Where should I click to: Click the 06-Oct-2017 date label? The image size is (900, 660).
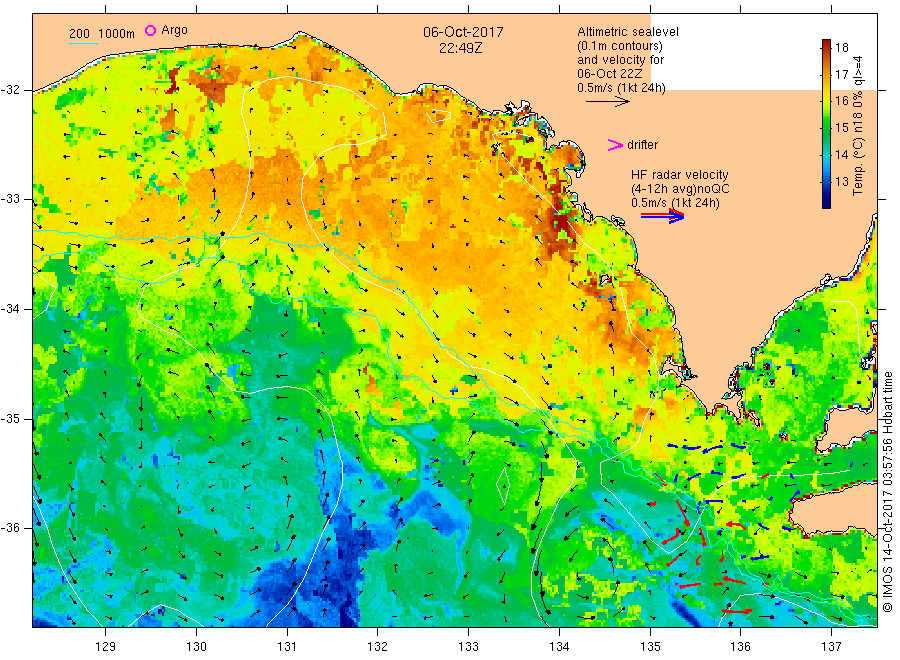pyautogui.click(x=463, y=32)
